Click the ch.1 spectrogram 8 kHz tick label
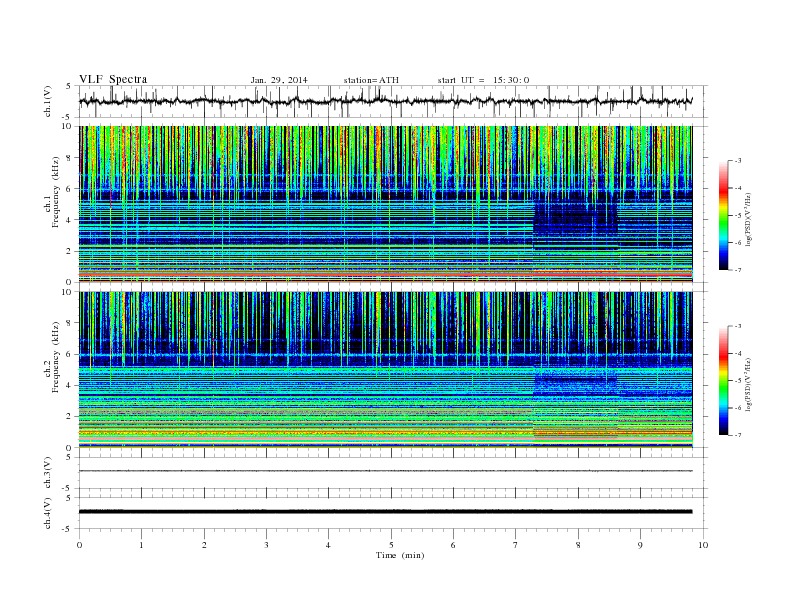 point(69,157)
